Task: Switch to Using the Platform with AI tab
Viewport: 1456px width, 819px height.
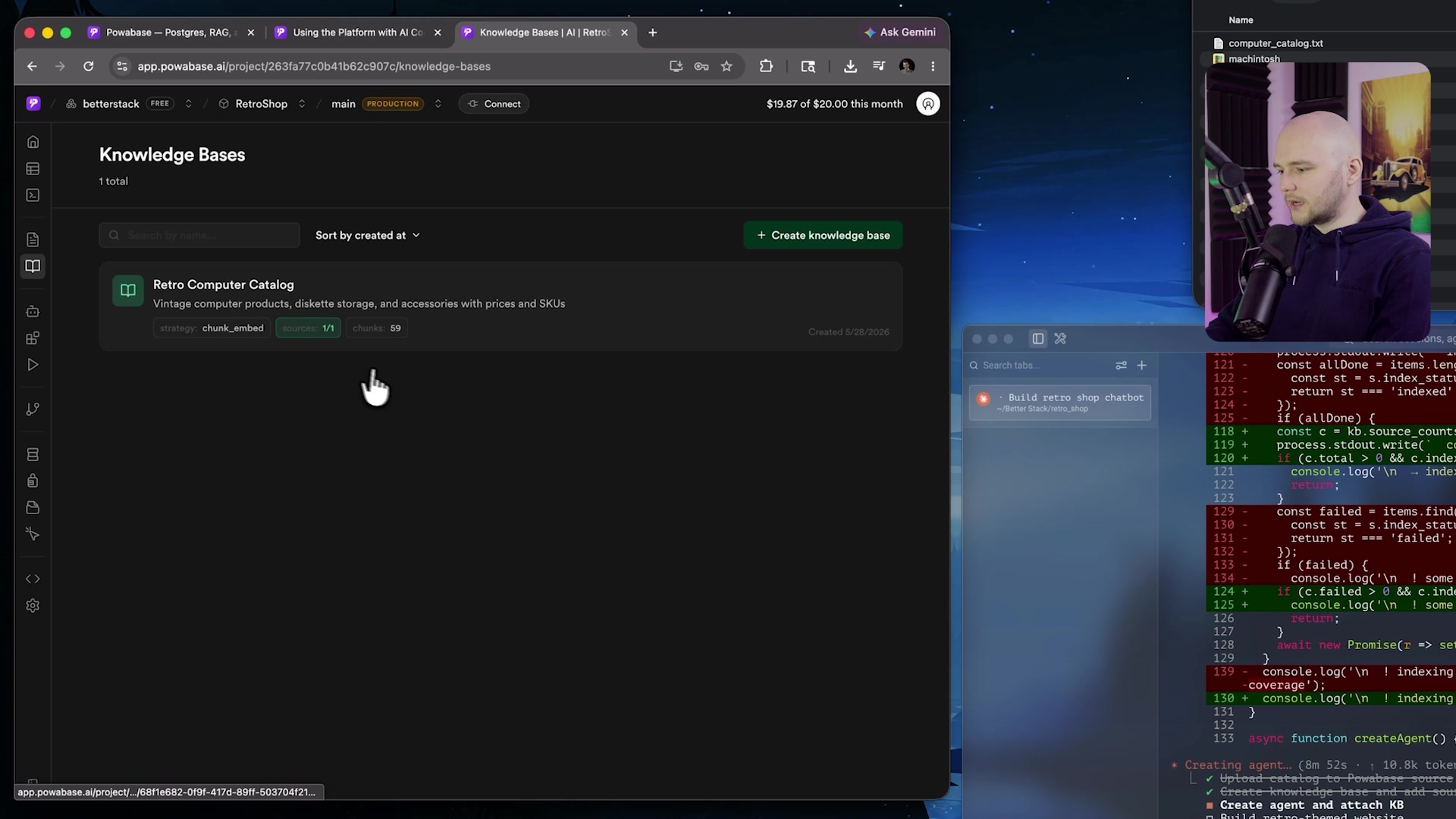Action: tap(358, 33)
